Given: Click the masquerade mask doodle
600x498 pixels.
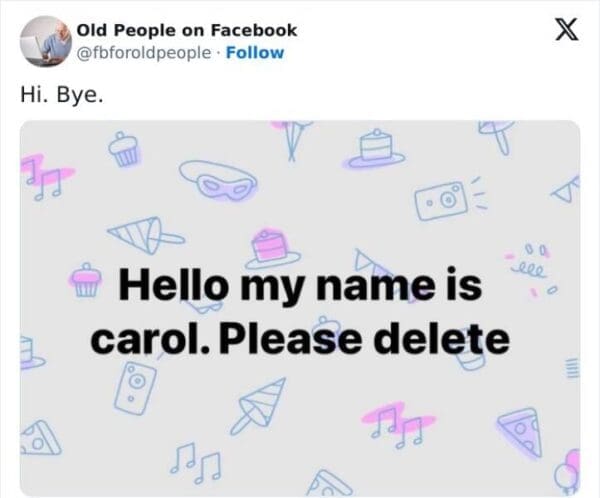Looking at the screenshot, I should pyautogui.click(x=217, y=181).
